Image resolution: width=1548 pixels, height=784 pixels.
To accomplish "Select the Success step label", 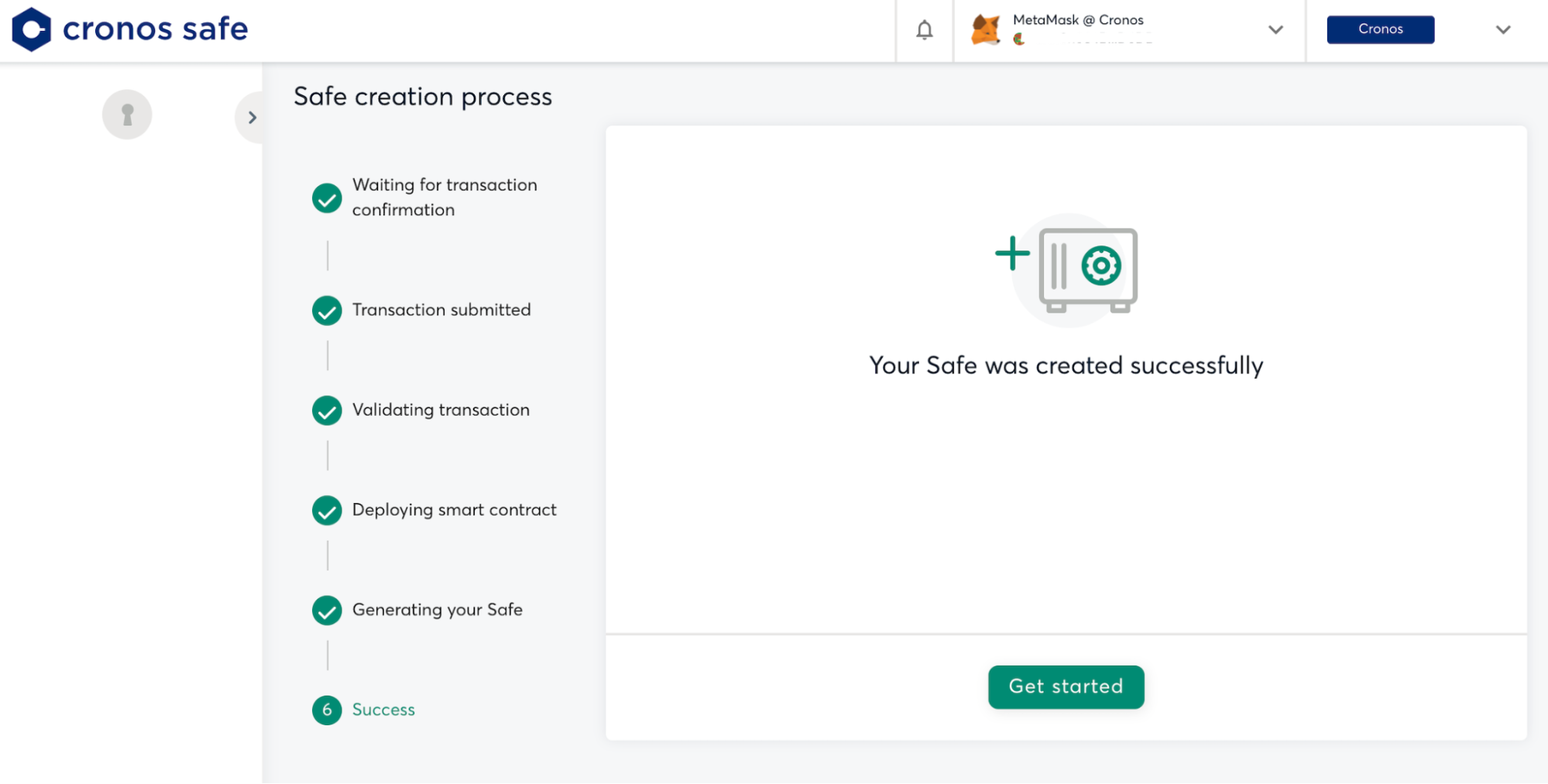I will coord(383,710).
